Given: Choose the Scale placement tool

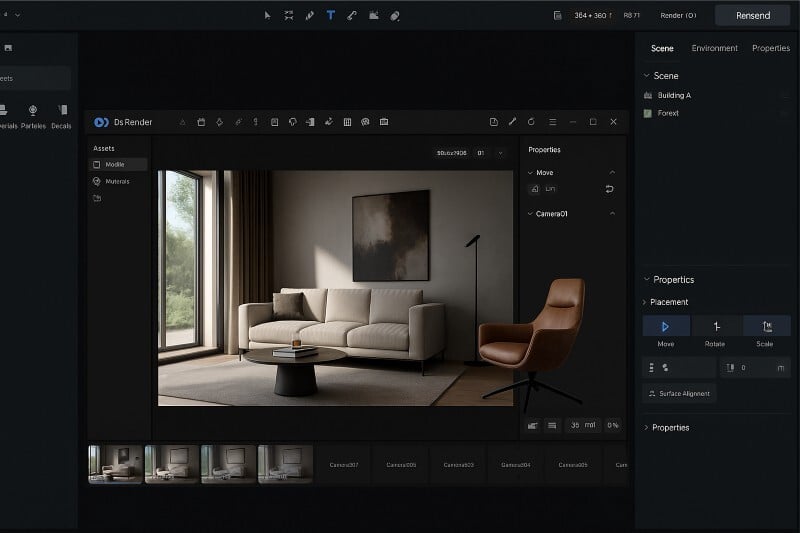Looking at the screenshot, I should pyautogui.click(x=766, y=326).
